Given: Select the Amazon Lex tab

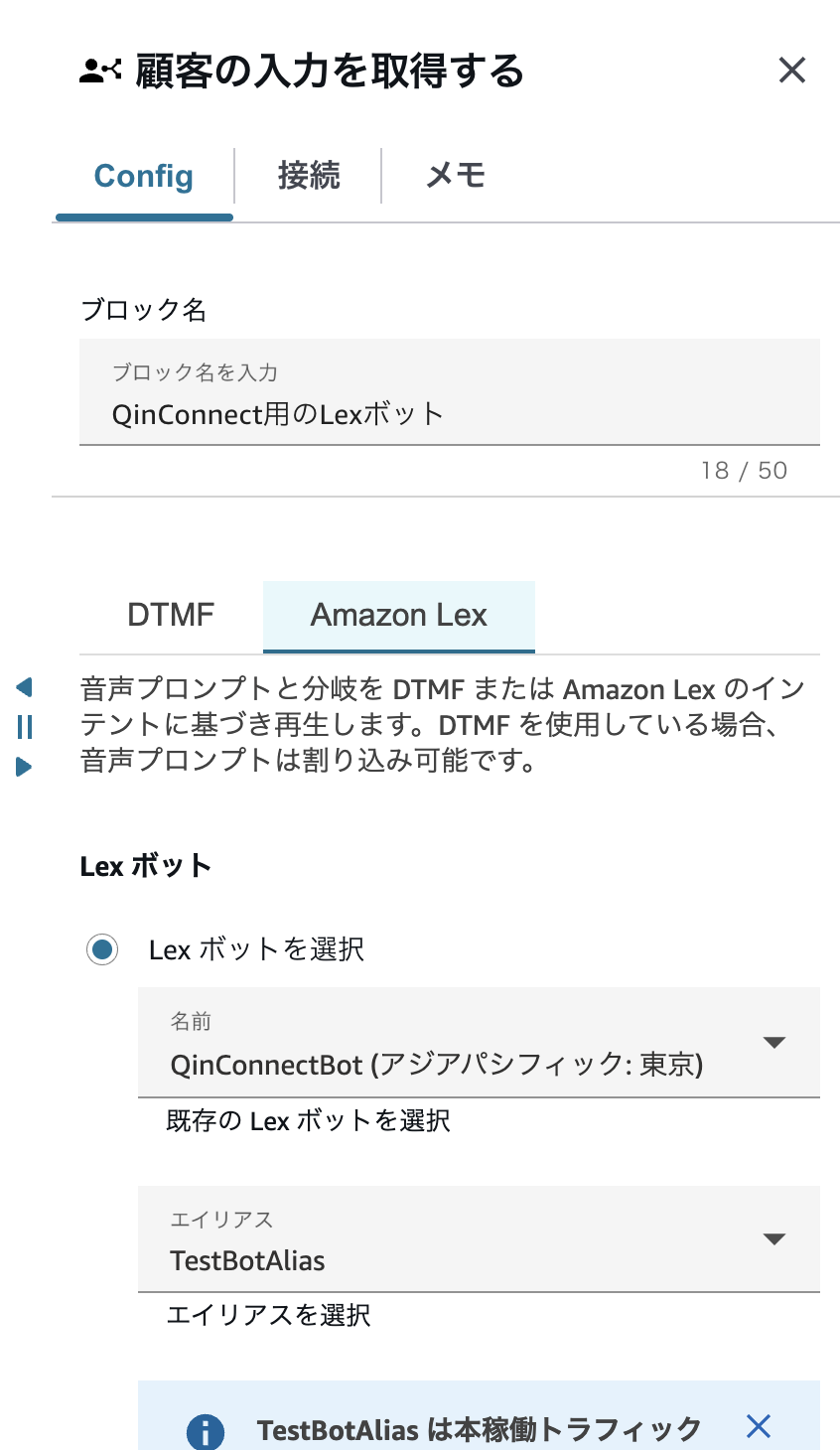Looking at the screenshot, I should tap(398, 616).
